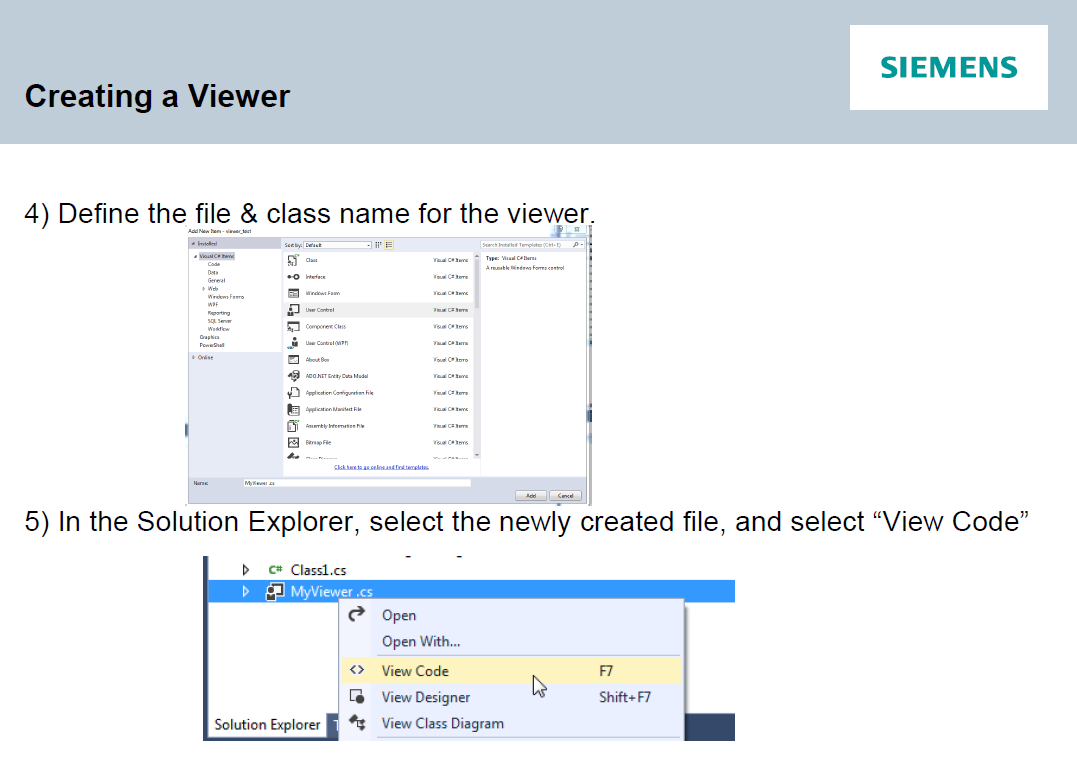The height and width of the screenshot is (771, 1077).
Task: Click the Add button
Action: pyautogui.click(x=531, y=496)
